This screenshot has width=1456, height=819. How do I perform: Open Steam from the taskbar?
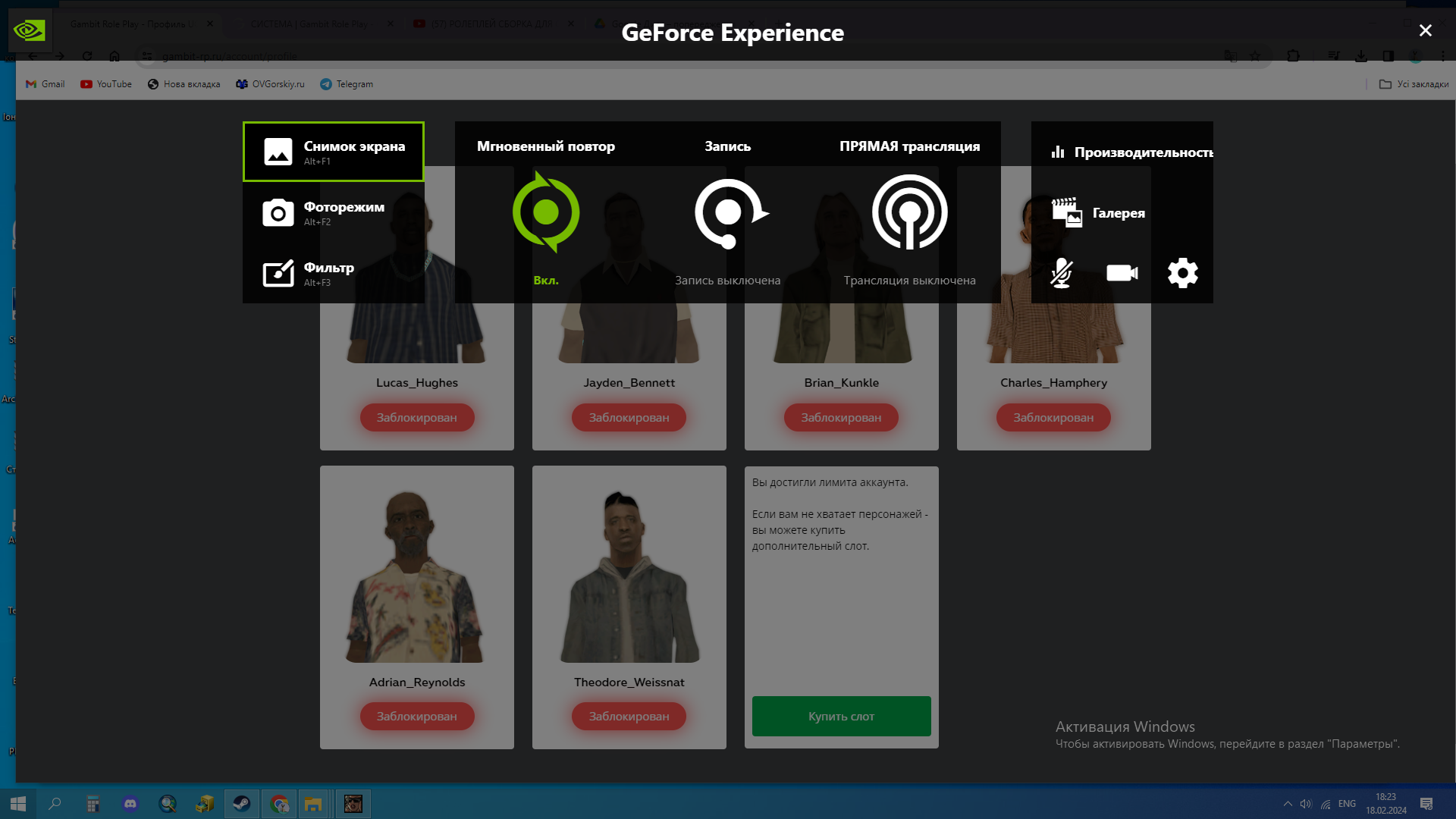242,804
